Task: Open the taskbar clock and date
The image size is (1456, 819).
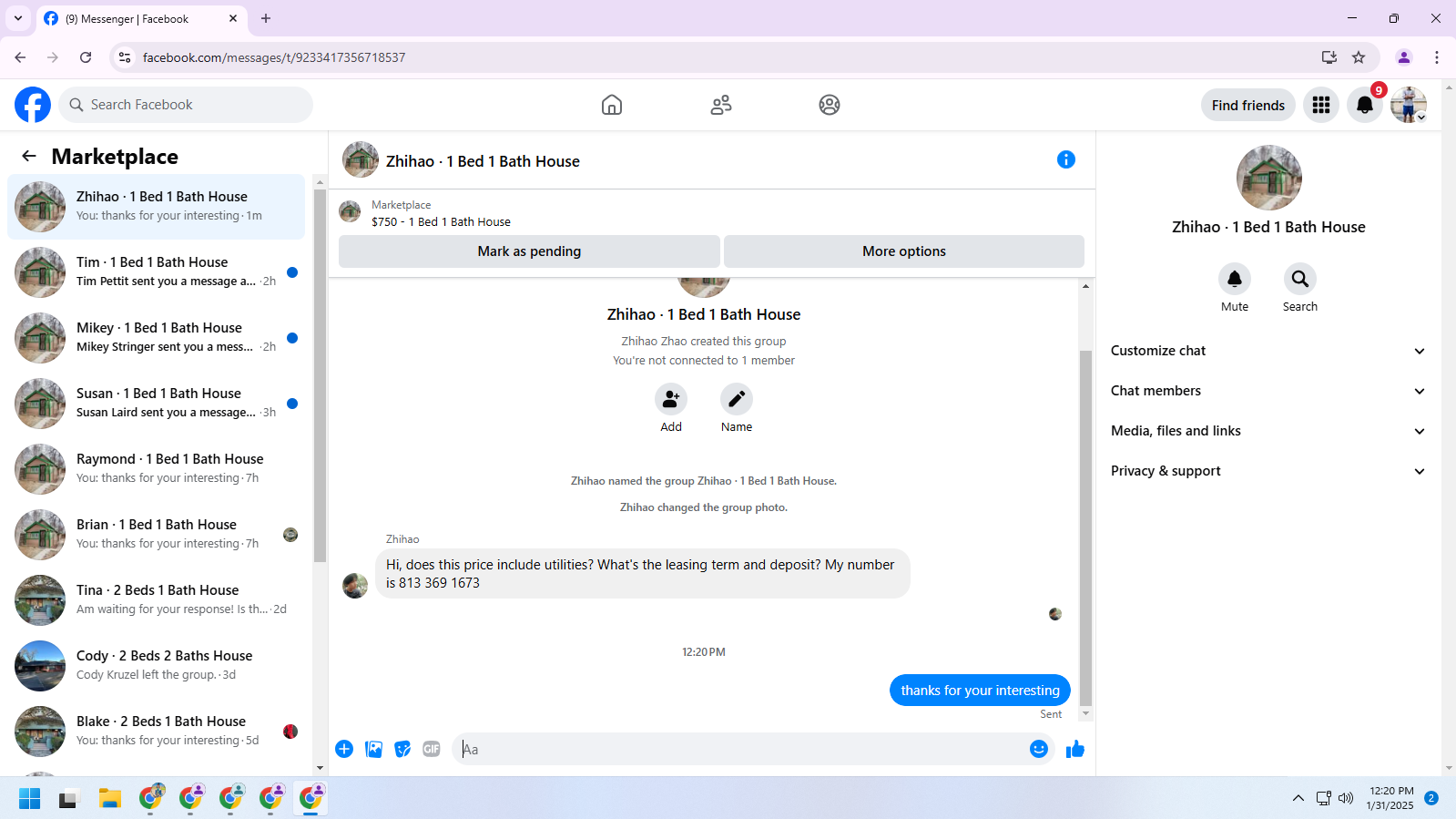Action: [x=1390, y=798]
